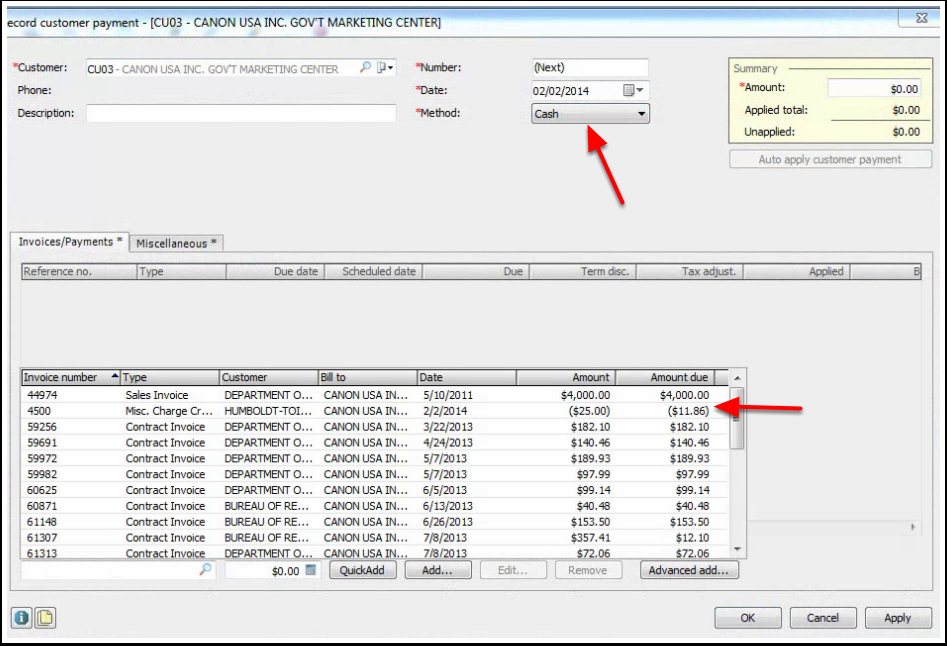Click the HUMBOLDT-TOI... customer cell

[268, 411]
